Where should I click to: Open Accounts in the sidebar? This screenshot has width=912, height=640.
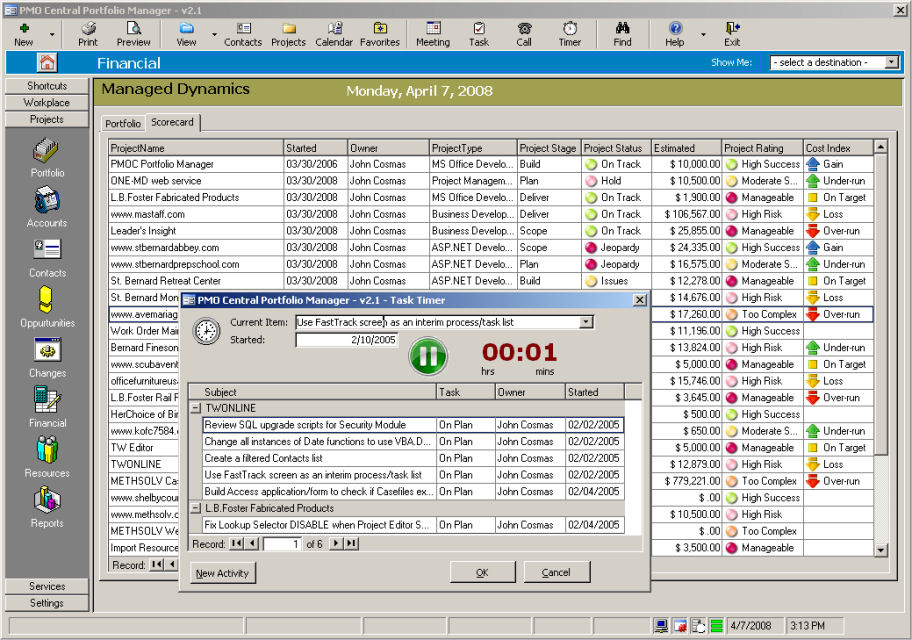(x=47, y=207)
